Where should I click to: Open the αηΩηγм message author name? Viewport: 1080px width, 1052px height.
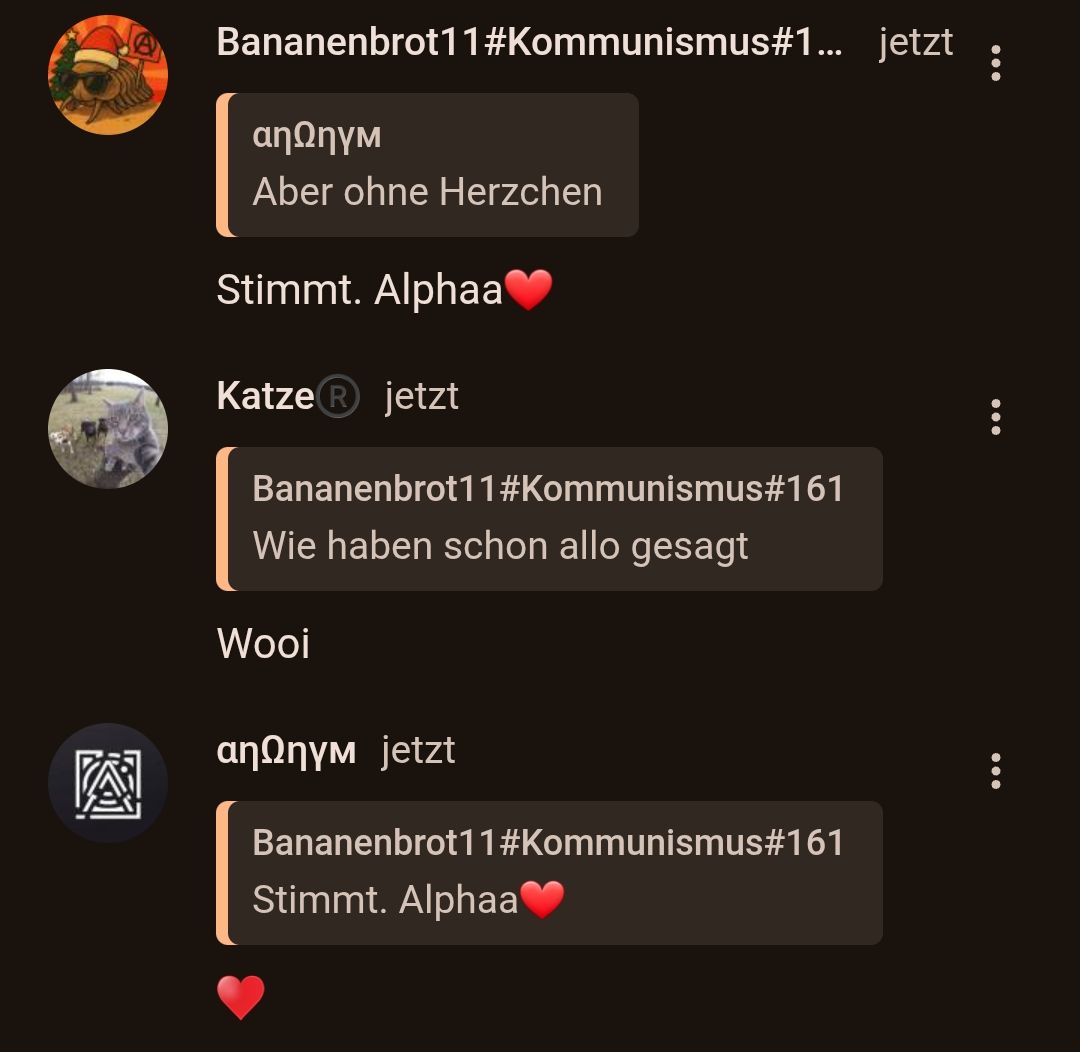click(x=286, y=750)
